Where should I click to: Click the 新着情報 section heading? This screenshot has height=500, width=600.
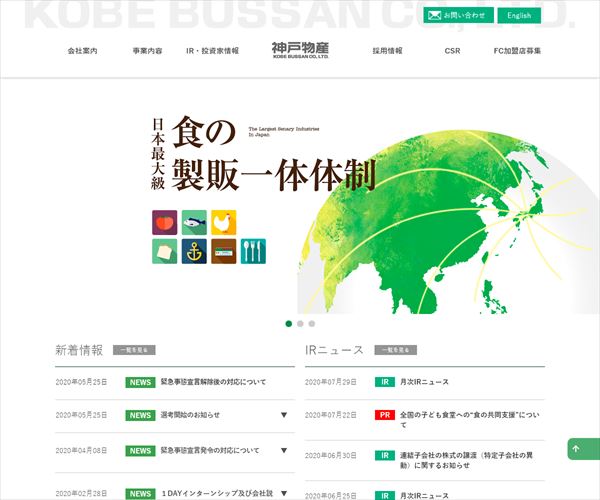(79, 350)
